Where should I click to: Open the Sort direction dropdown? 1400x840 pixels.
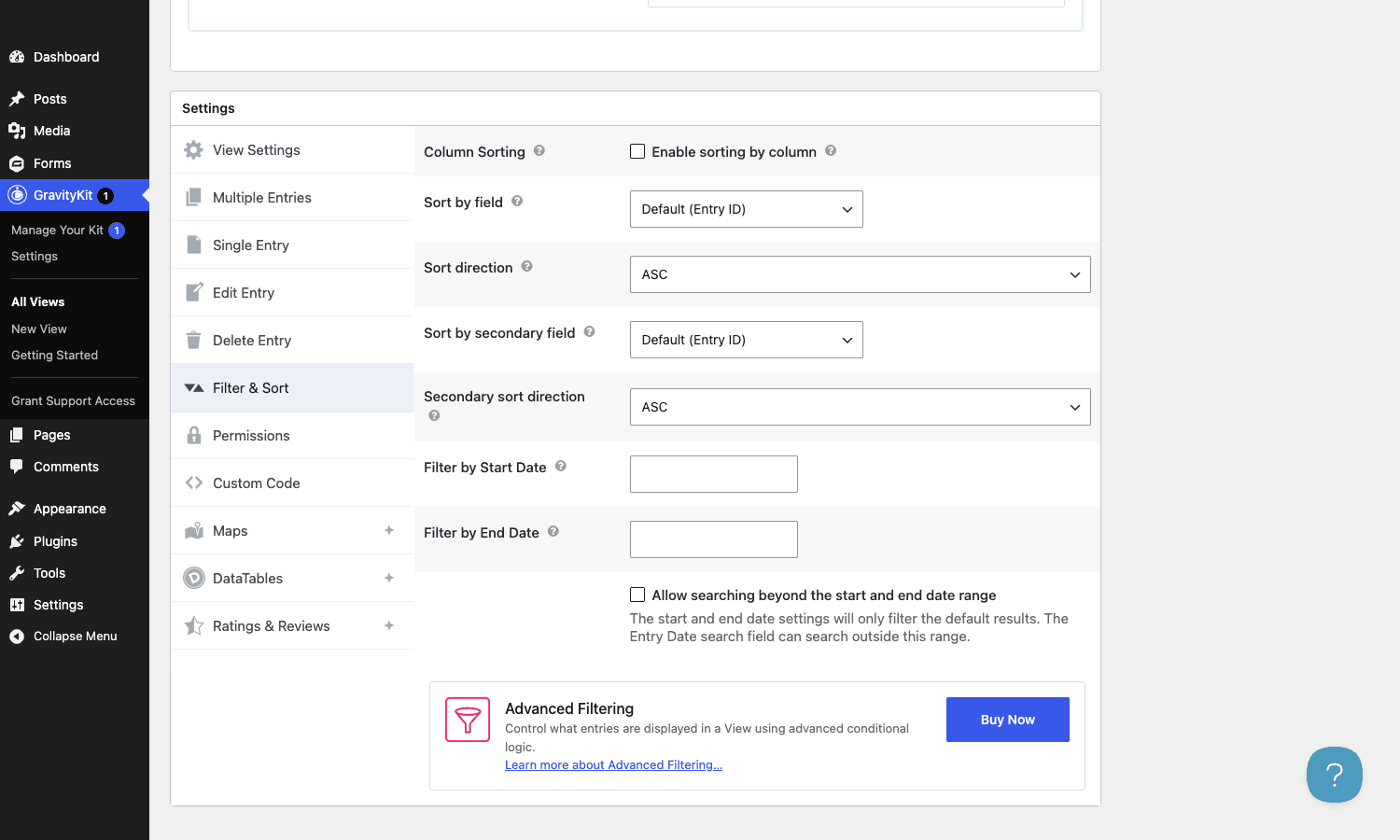861,274
